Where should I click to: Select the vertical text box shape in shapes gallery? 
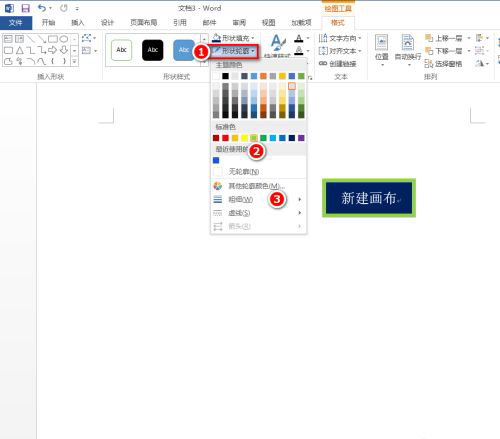pos(20,39)
